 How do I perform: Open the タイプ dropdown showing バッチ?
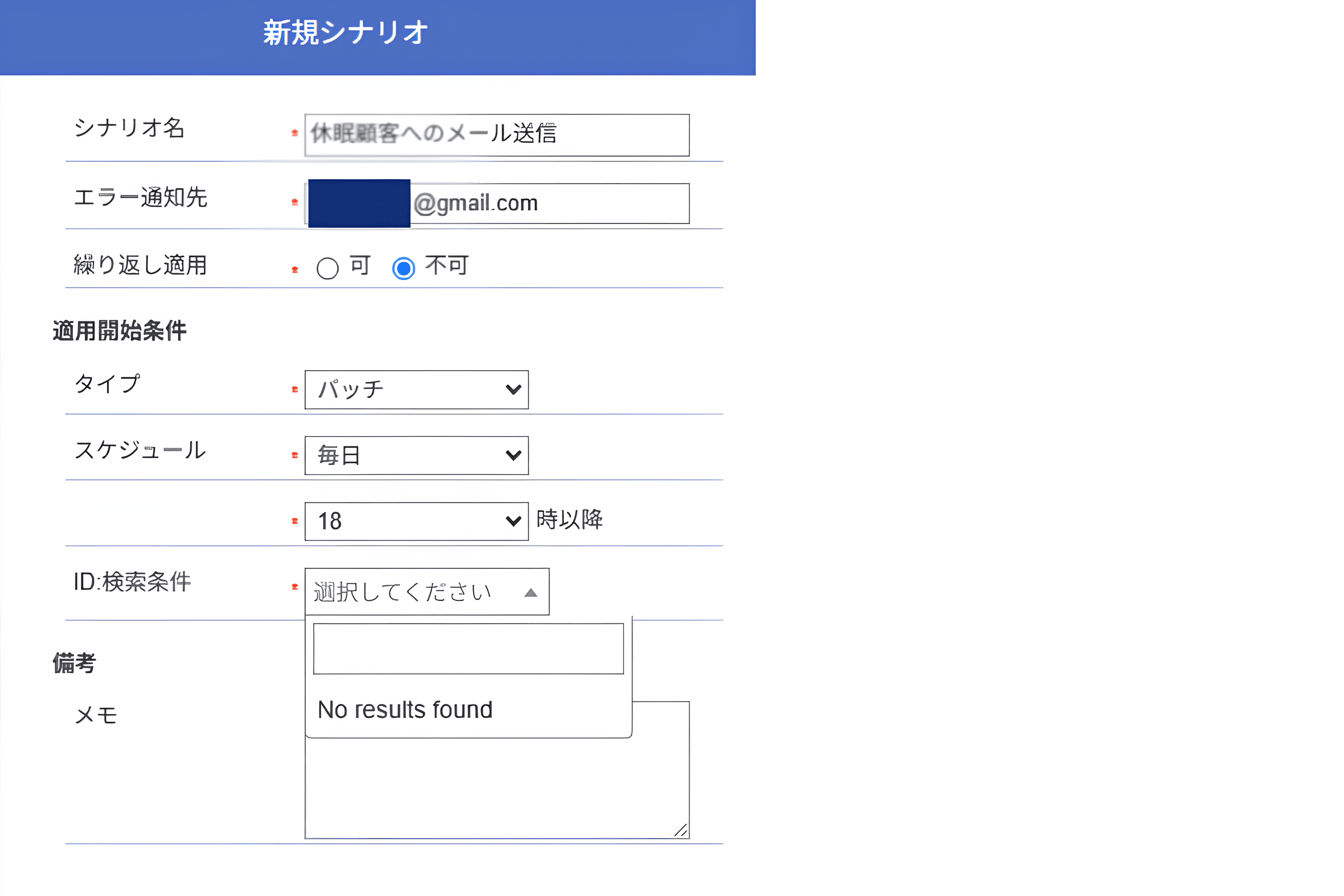(417, 390)
